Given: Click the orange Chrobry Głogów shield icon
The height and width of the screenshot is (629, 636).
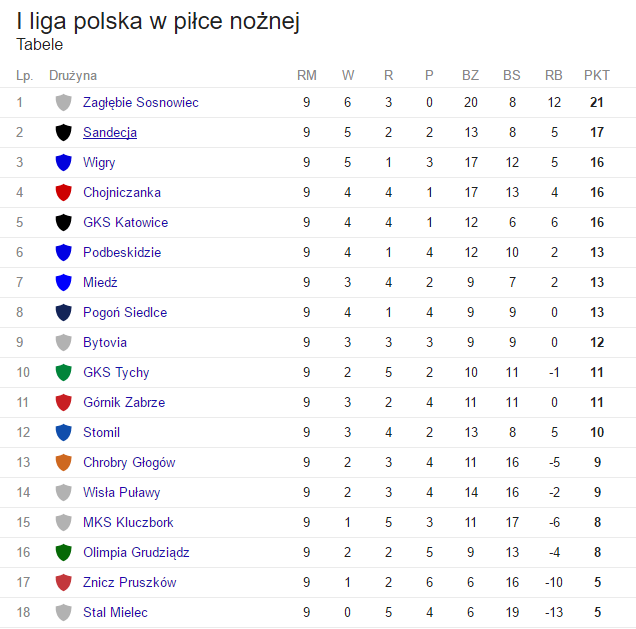Looking at the screenshot, I should [64, 462].
